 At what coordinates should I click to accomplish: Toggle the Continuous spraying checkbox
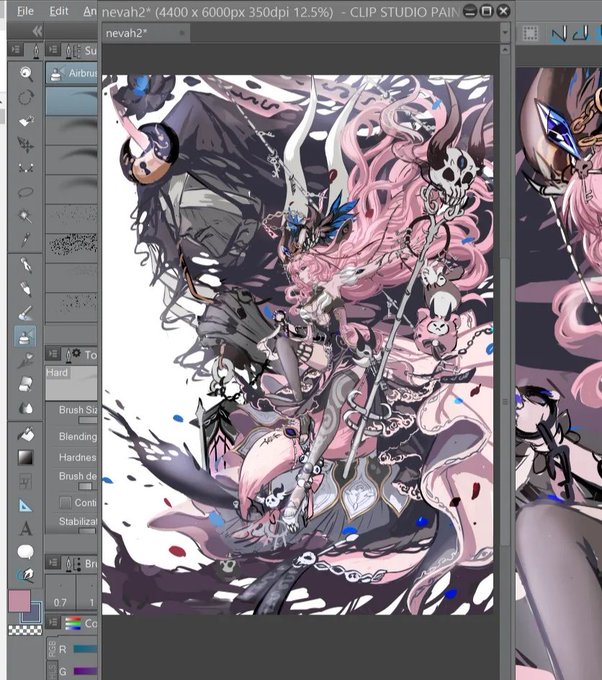click(65, 503)
